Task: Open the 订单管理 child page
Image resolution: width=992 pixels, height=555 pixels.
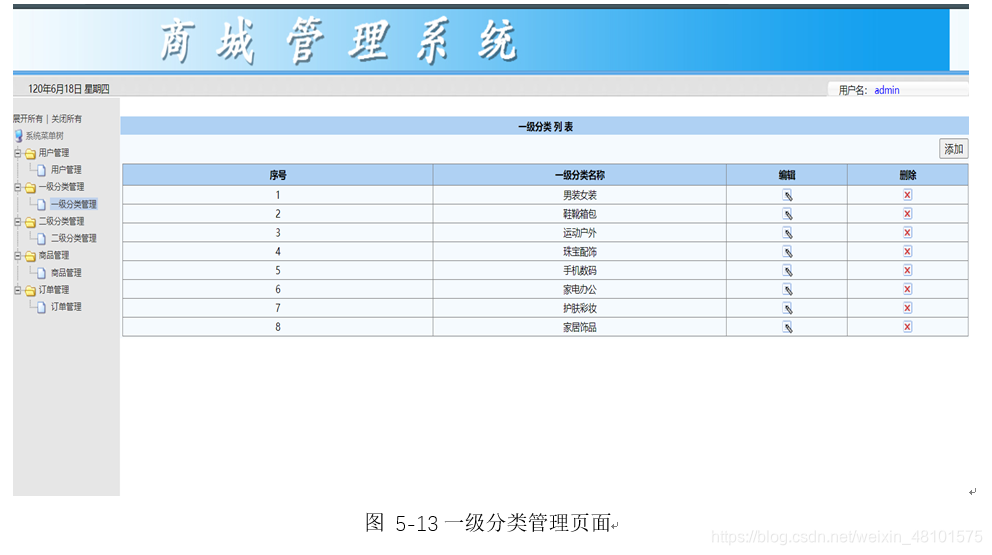Action: [66, 306]
